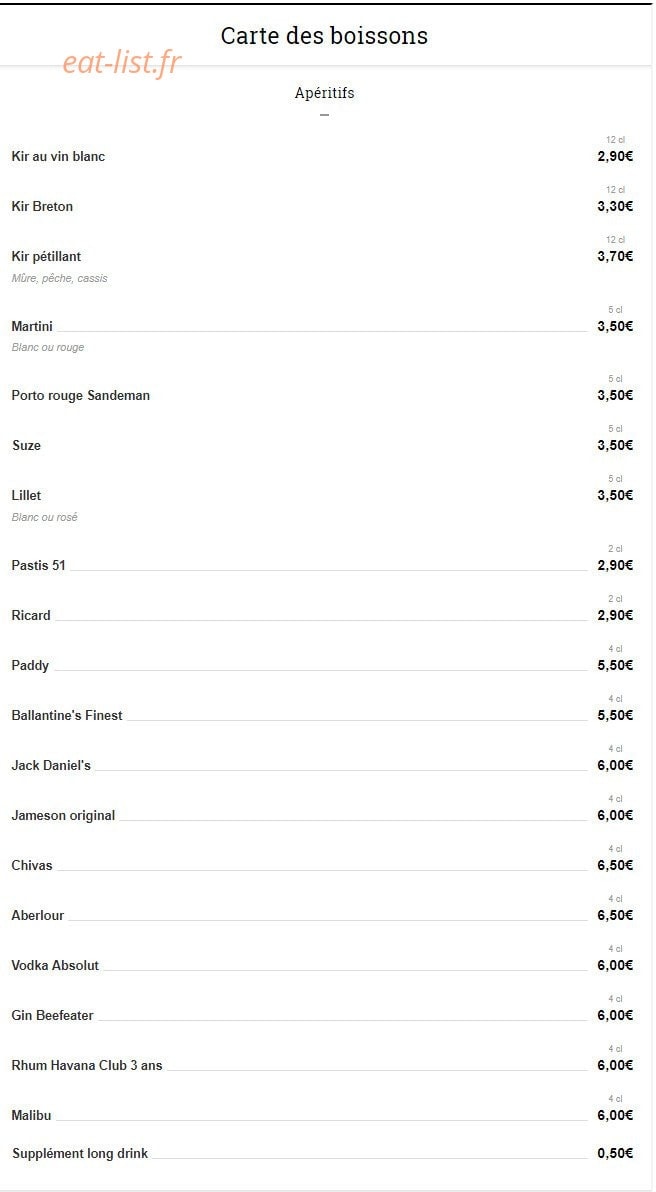
Task: Select the Kir Breton menu entry
Action: (43, 207)
